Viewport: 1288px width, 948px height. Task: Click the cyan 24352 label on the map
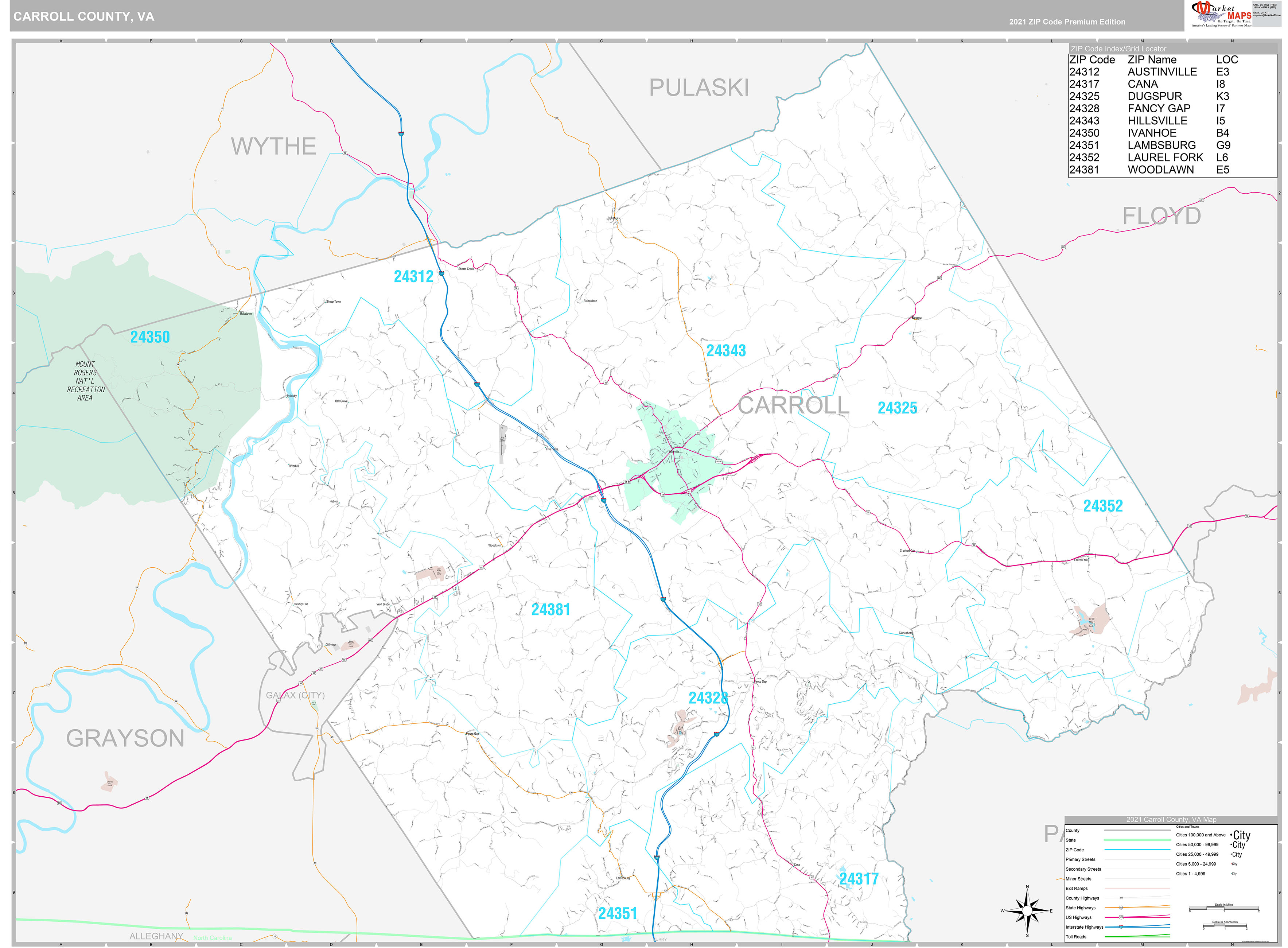point(1103,506)
